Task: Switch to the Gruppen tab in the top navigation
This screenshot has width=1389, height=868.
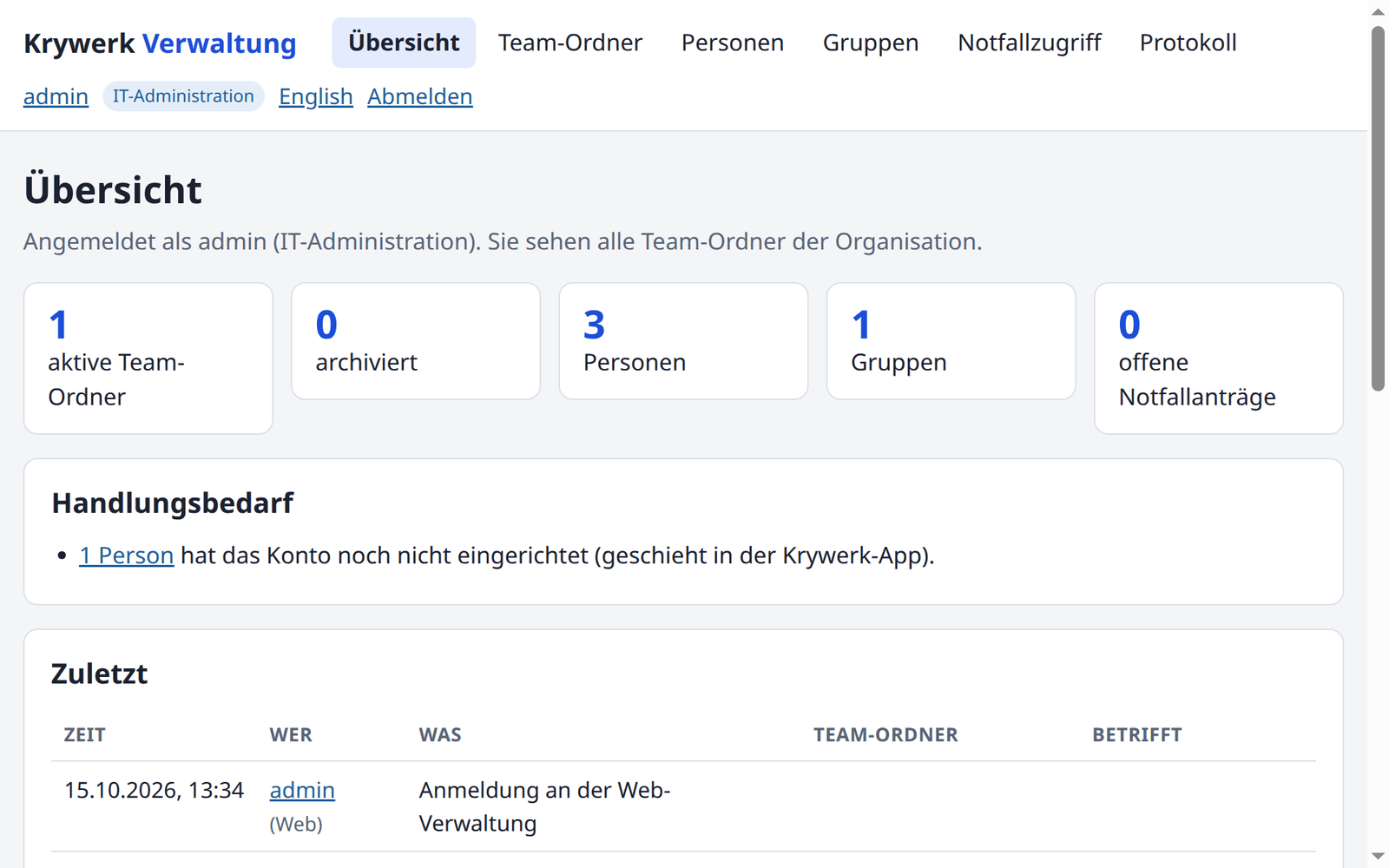Action: [x=871, y=43]
